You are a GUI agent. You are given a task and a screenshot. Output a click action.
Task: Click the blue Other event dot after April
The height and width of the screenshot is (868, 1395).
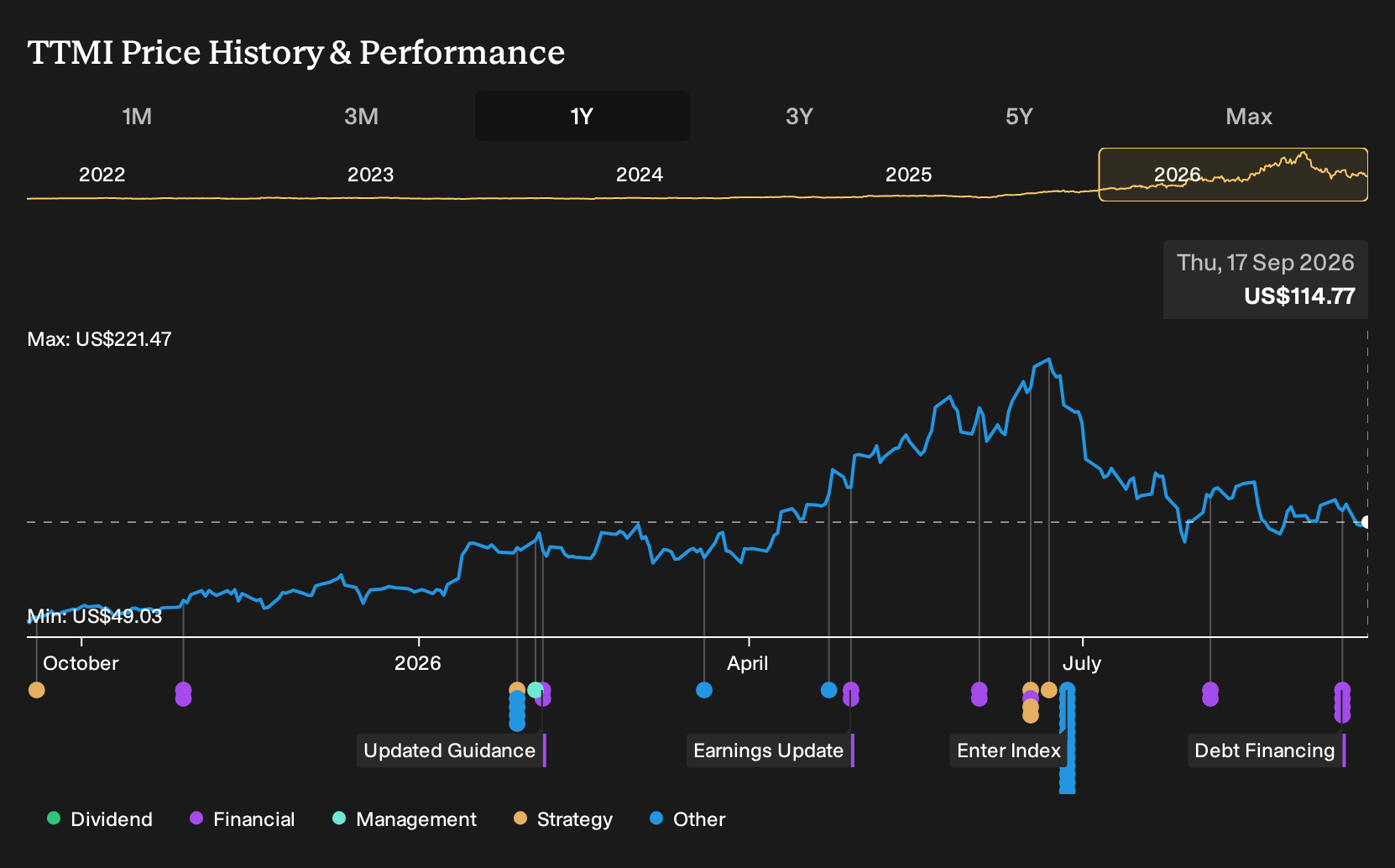(x=828, y=690)
